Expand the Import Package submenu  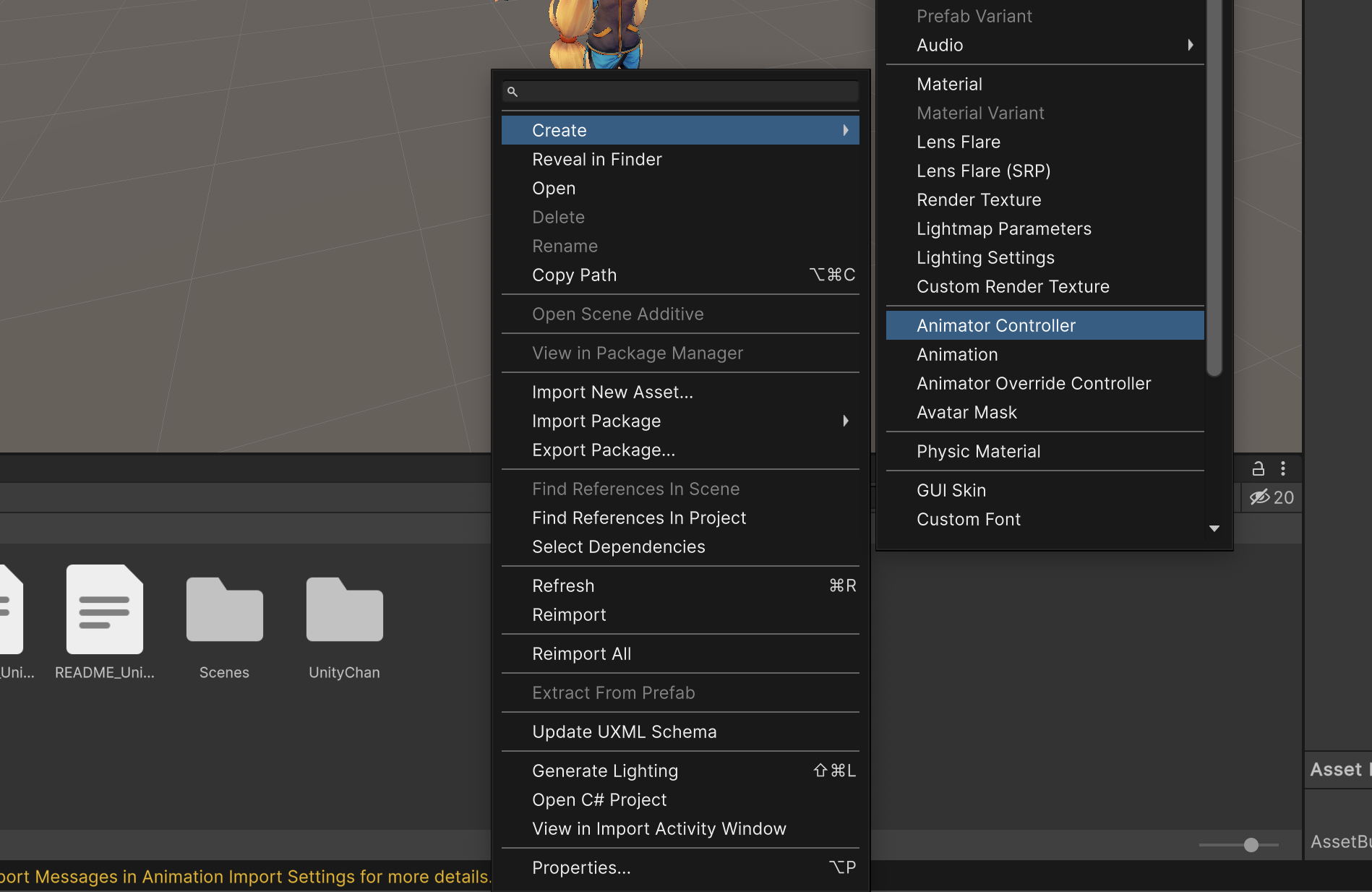pos(846,421)
